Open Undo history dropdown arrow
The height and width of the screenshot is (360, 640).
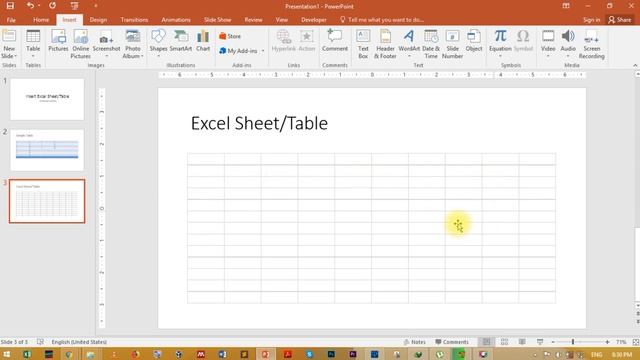(39, 6)
